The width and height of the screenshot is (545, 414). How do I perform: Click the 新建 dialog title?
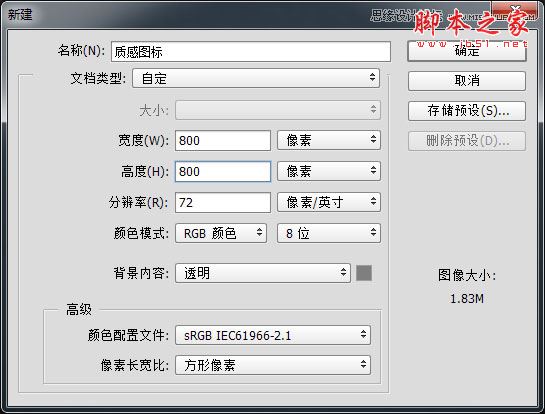20,14
